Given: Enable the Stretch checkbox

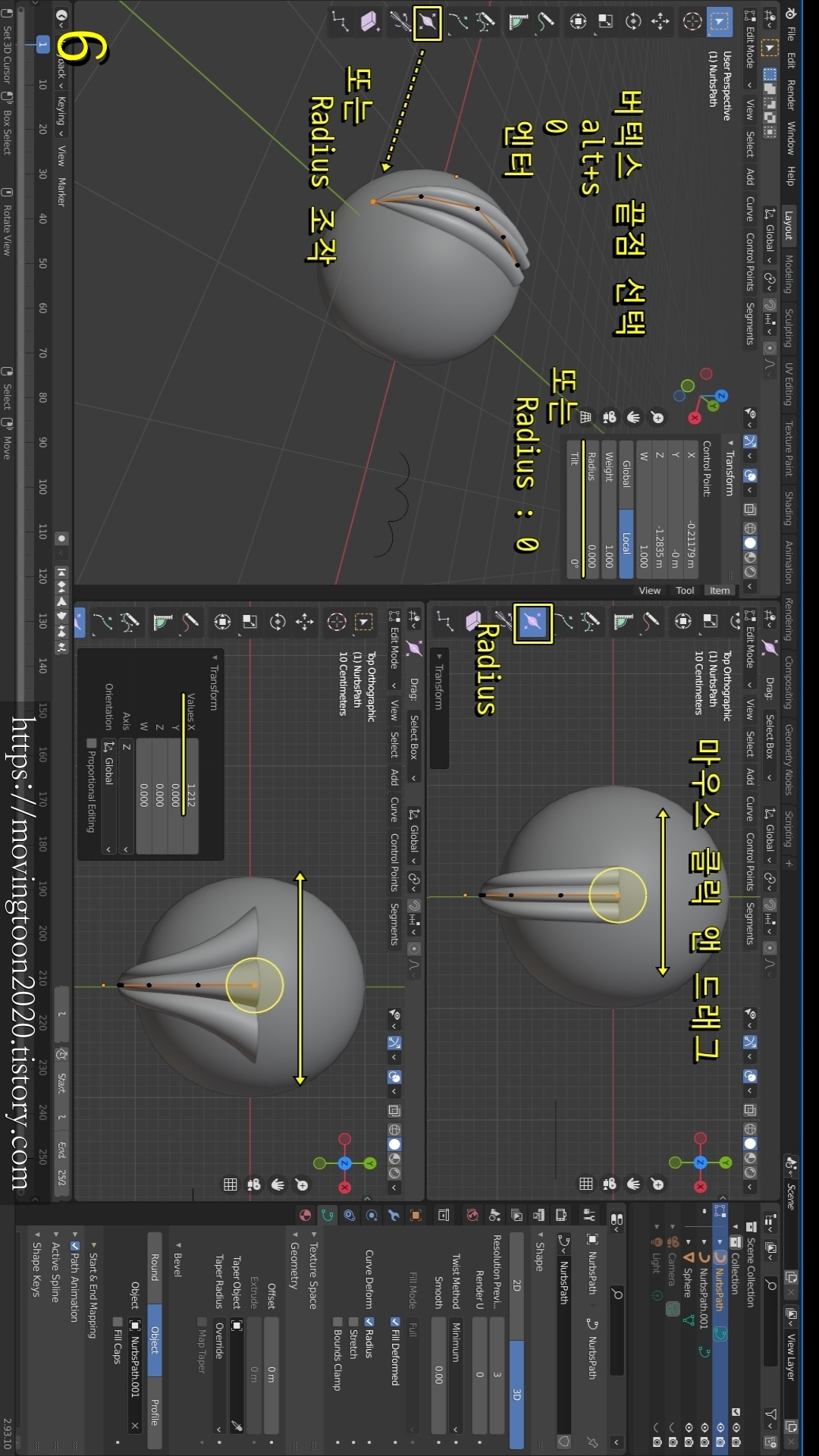Looking at the screenshot, I should coord(353,1322).
